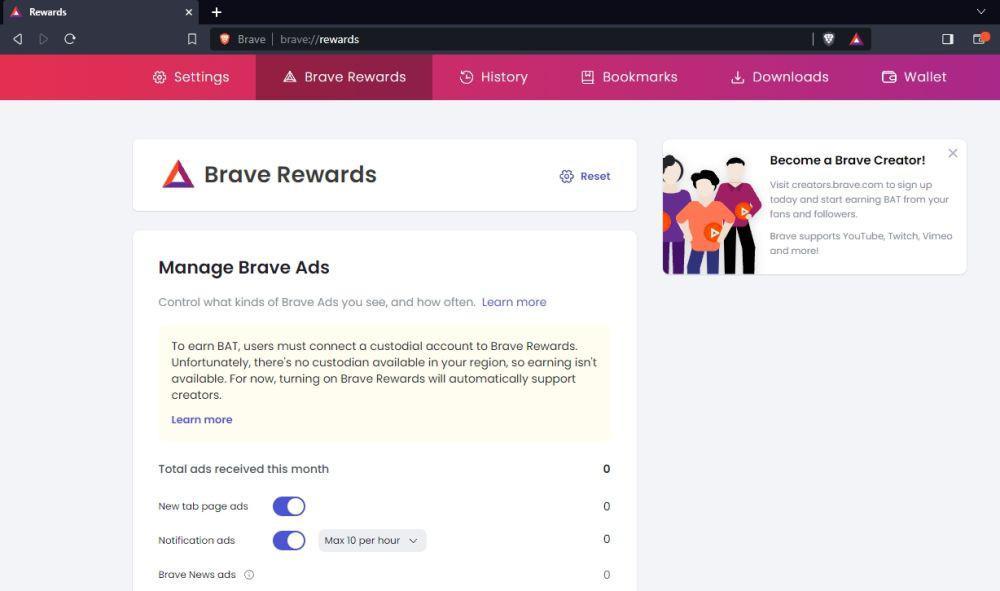Click the info icon beside Brave News ads
The image size is (1000, 591).
(x=249, y=574)
